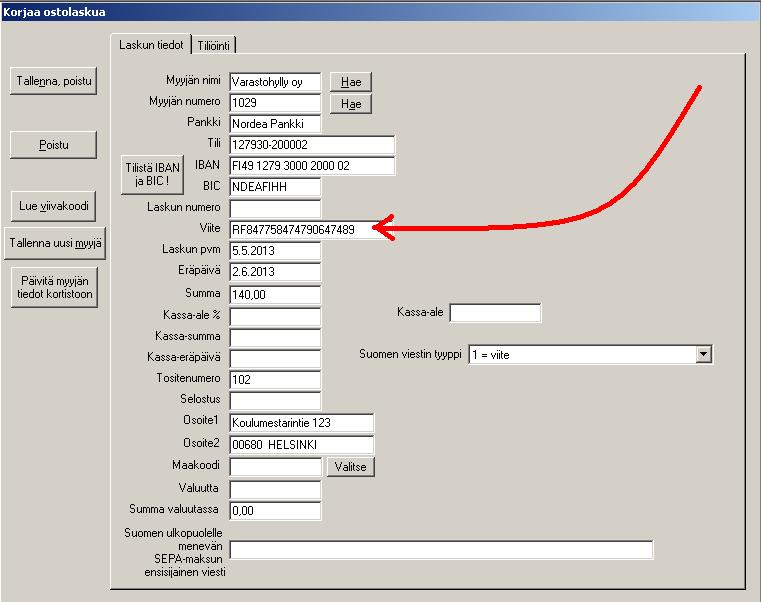
Task: Open the Suomen viestin tyyppi dropdown
Action: pyautogui.click(x=703, y=354)
